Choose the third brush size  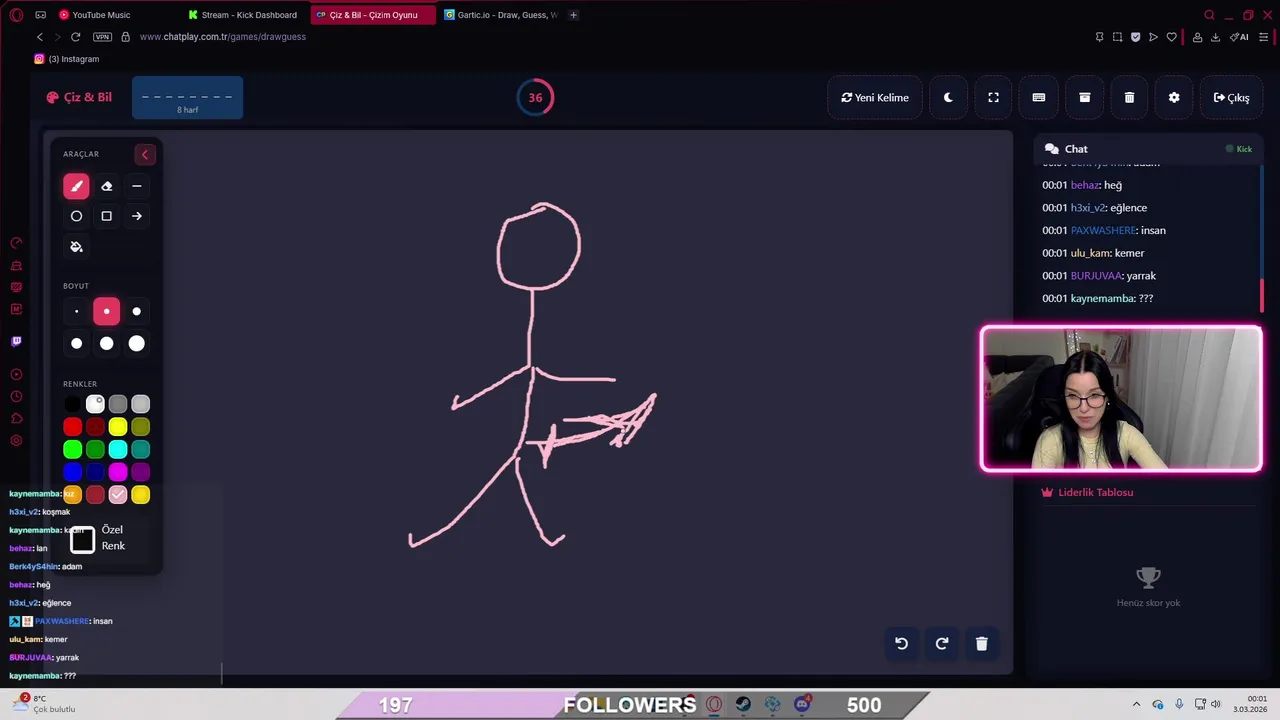(137, 311)
